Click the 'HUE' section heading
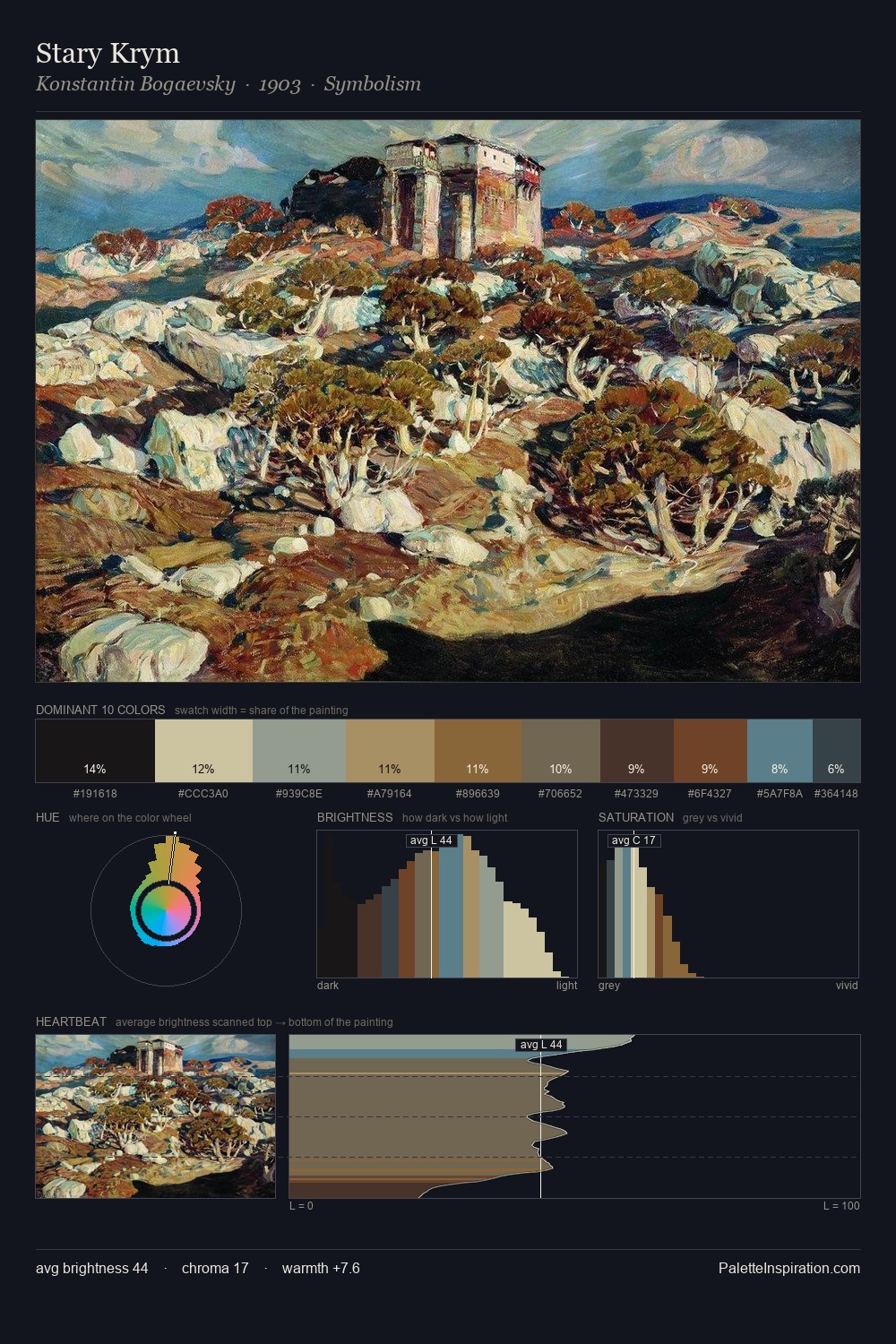 click(47, 817)
